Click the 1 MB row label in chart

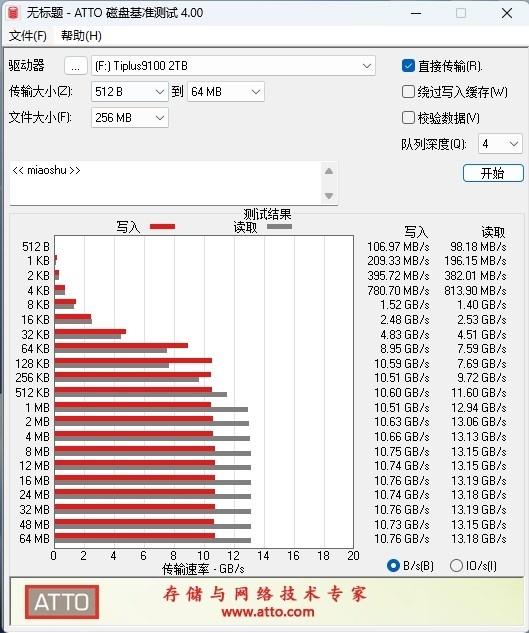pyautogui.click(x=37, y=408)
